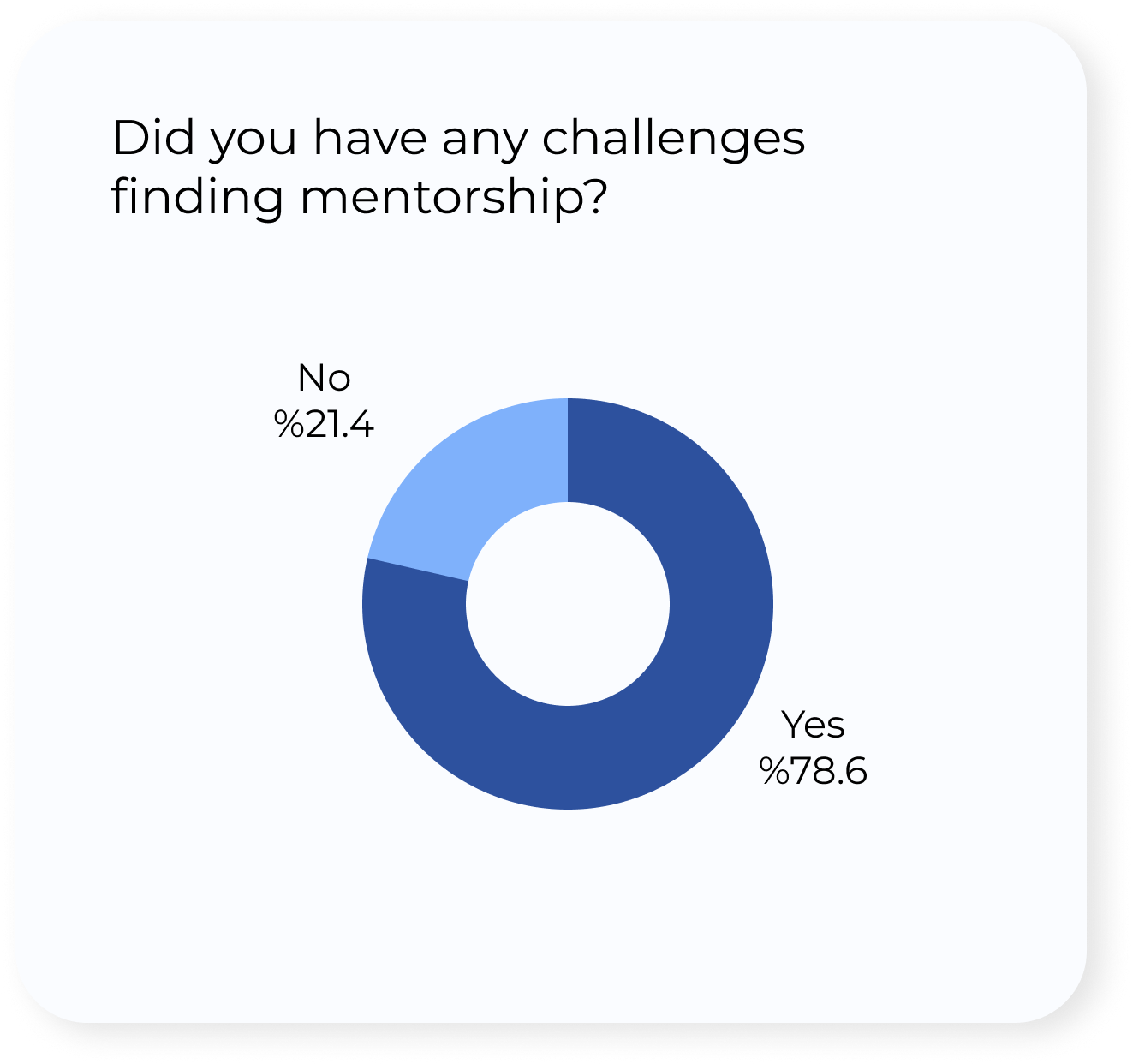Select the word "you" in the title
1133x1064 pixels.
pyautogui.click(x=255, y=144)
